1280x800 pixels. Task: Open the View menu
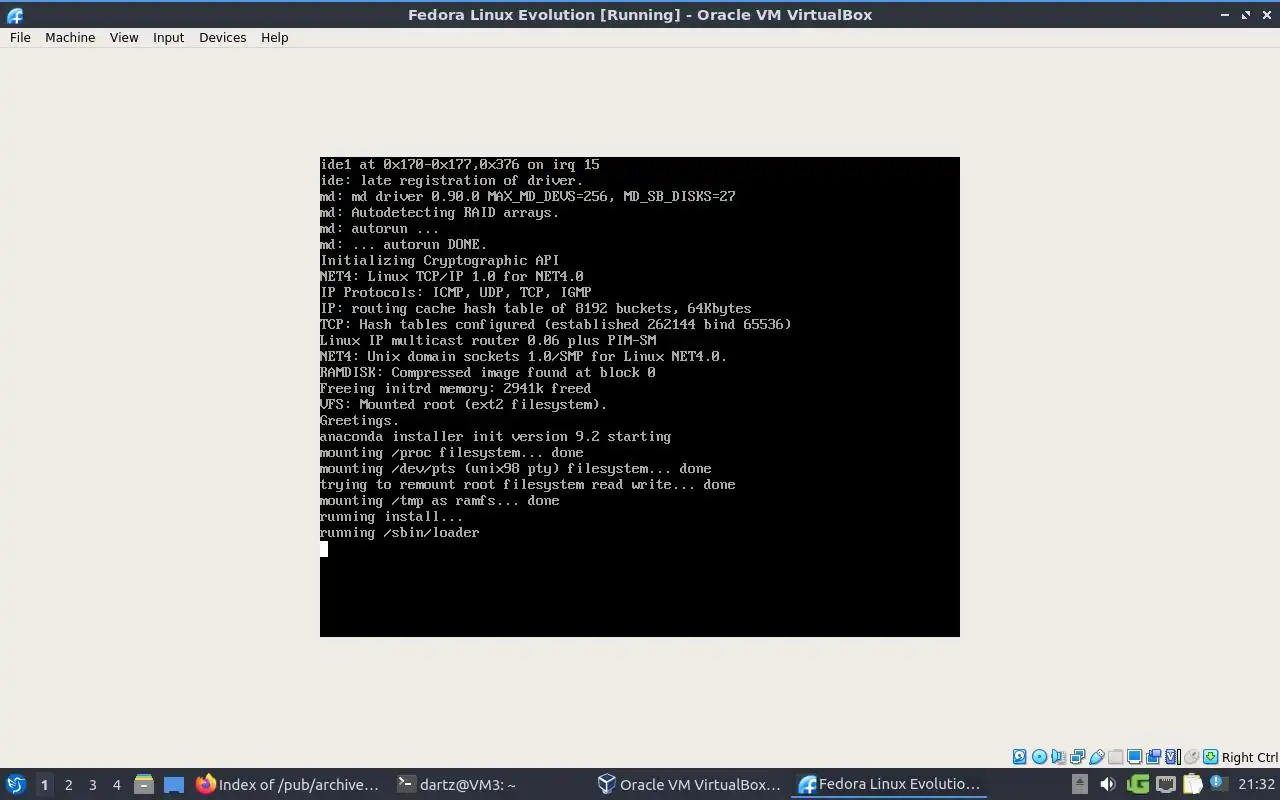pyautogui.click(x=124, y=37)
